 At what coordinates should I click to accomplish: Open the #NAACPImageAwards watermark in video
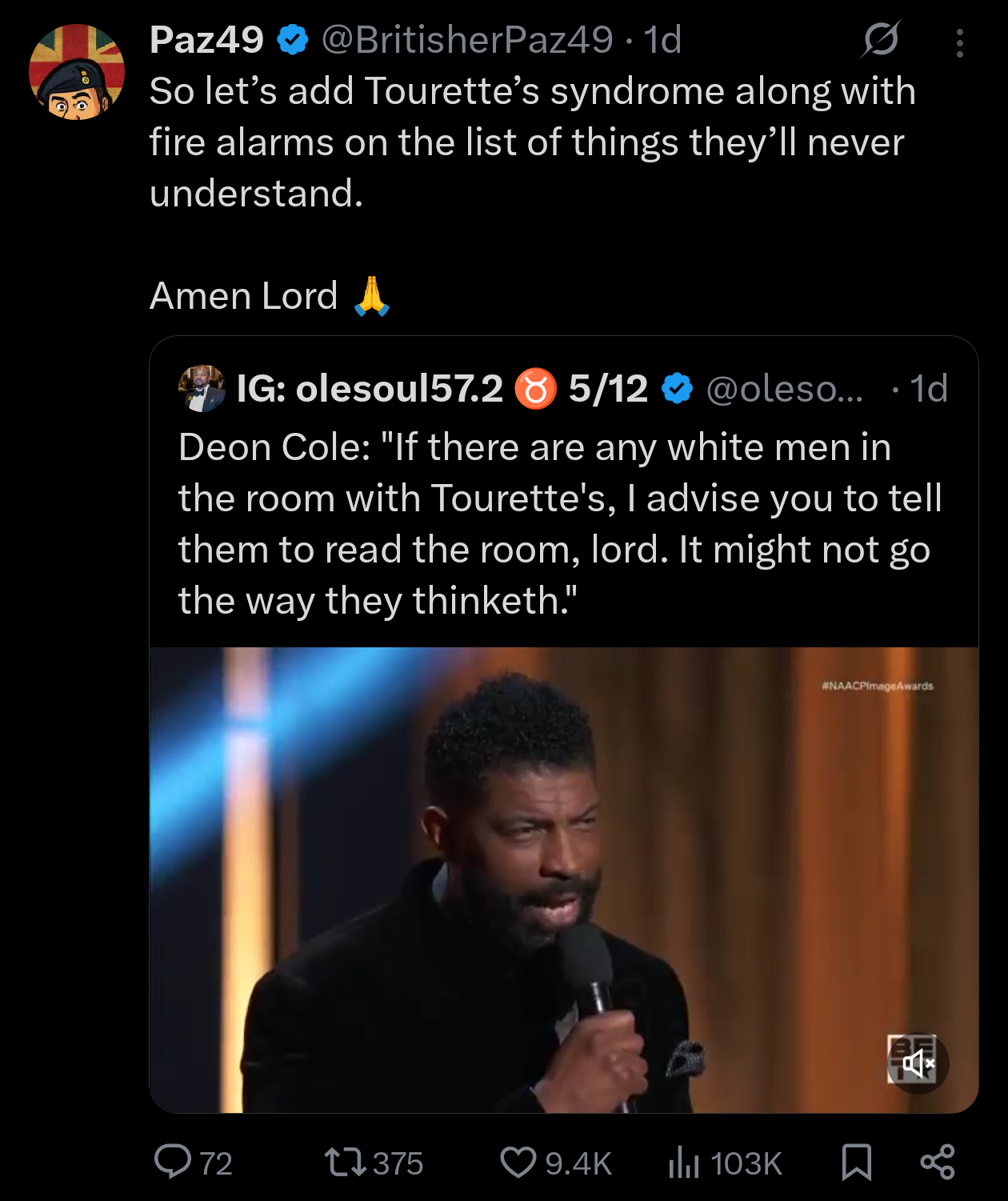click(x=877, y=686)
